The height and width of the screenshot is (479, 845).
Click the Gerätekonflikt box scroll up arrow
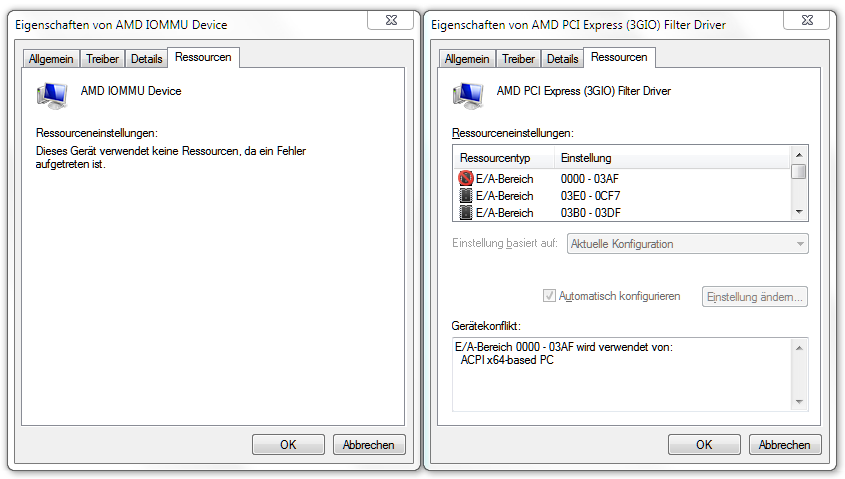tap(799, 348)
